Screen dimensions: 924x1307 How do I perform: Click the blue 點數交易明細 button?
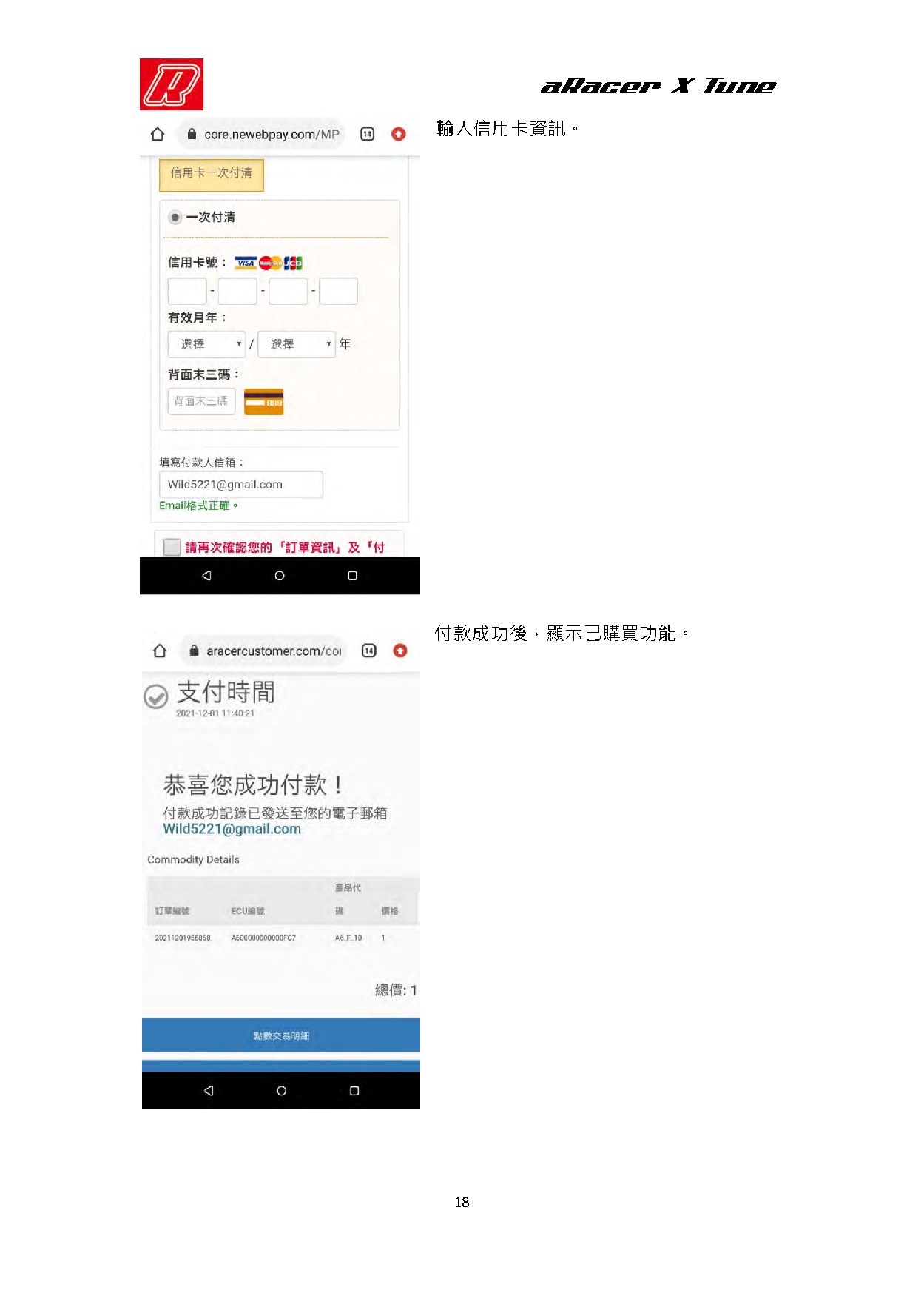(281, 1035)
